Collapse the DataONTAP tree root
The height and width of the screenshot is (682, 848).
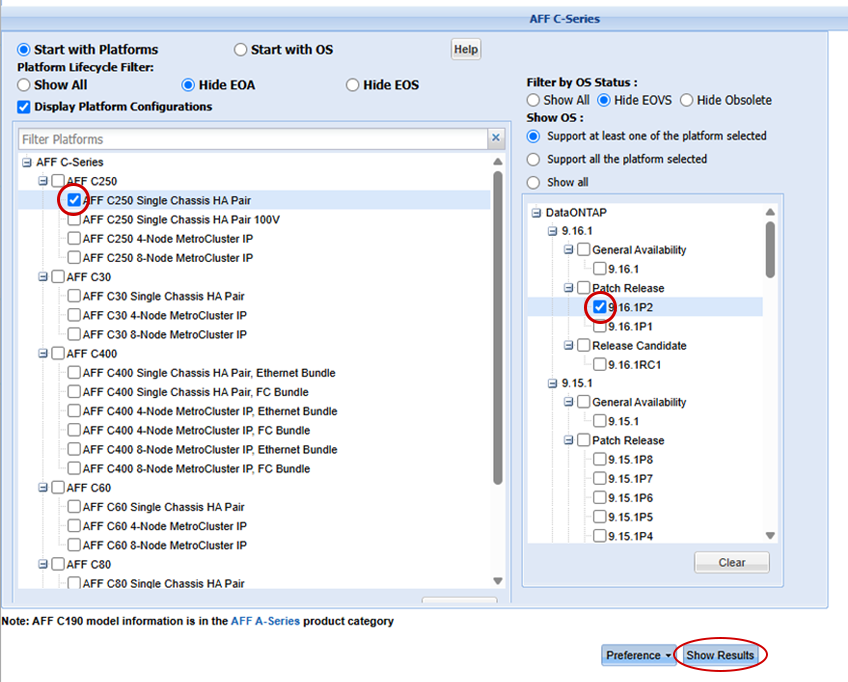(536, 213)
